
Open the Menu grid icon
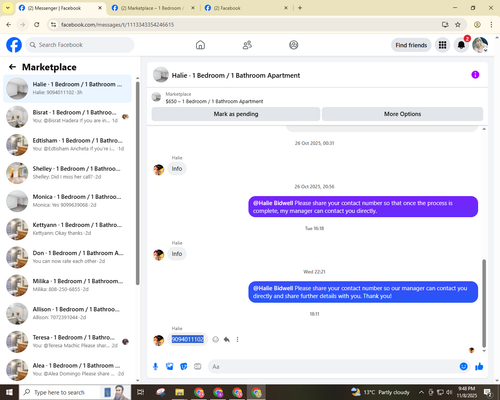coord(442,45)
